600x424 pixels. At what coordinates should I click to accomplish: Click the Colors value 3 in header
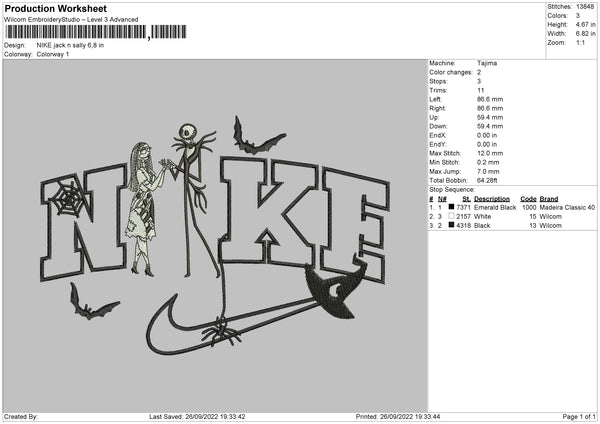tap(578, 16)
